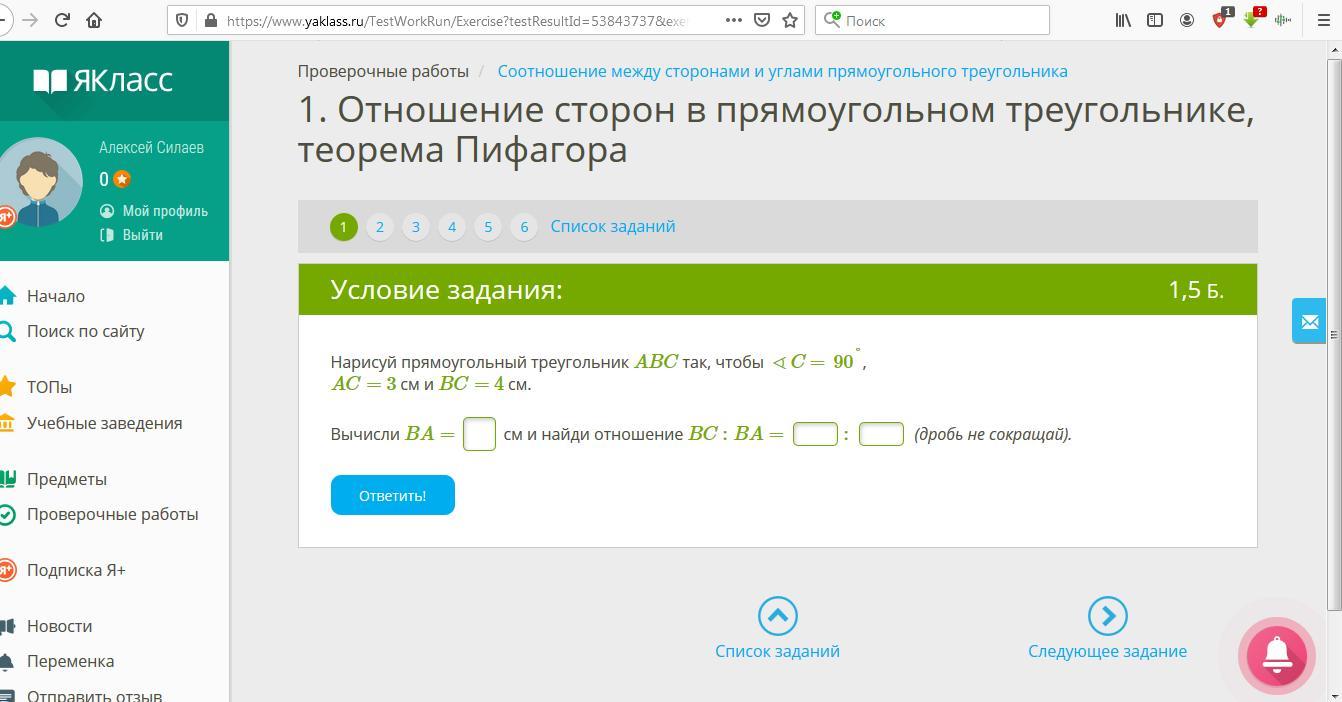
Task: Select task number 1 in pager
Action: click(x=343, y=227)
